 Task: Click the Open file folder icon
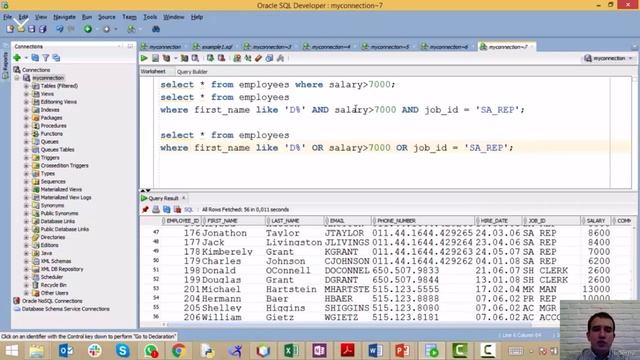(21, 29)
